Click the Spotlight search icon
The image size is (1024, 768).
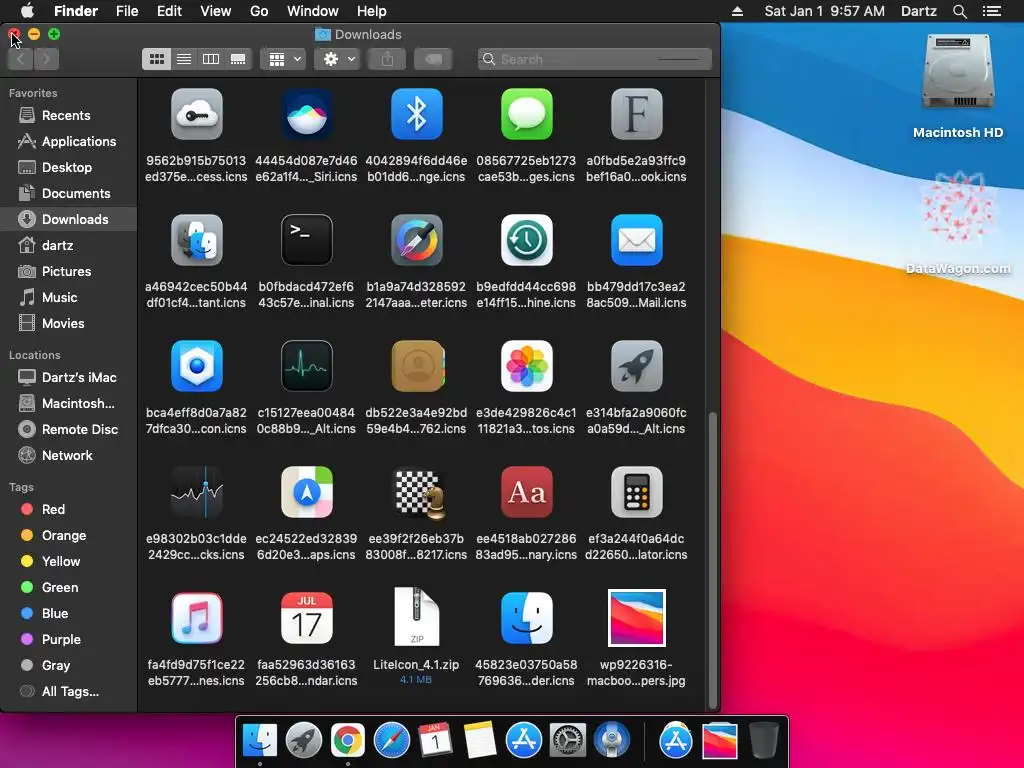959,11
